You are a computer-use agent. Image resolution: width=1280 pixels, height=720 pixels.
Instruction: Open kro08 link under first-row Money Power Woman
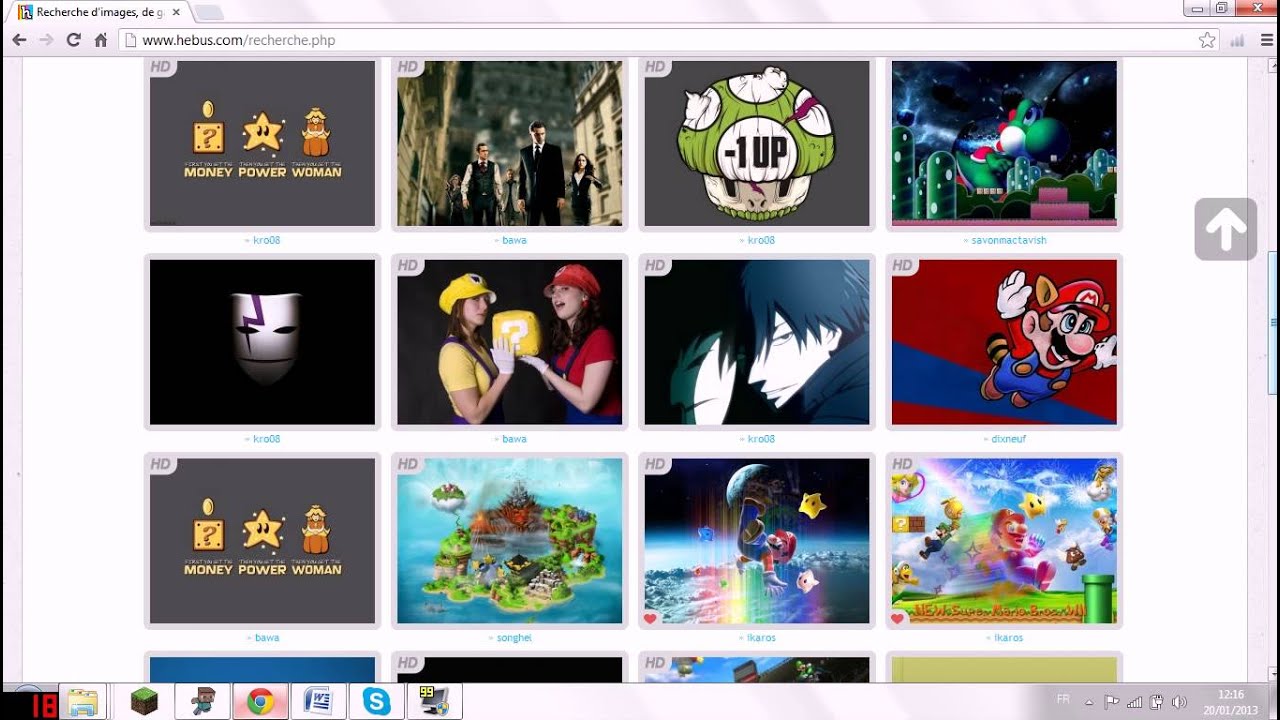click(266, 240)
